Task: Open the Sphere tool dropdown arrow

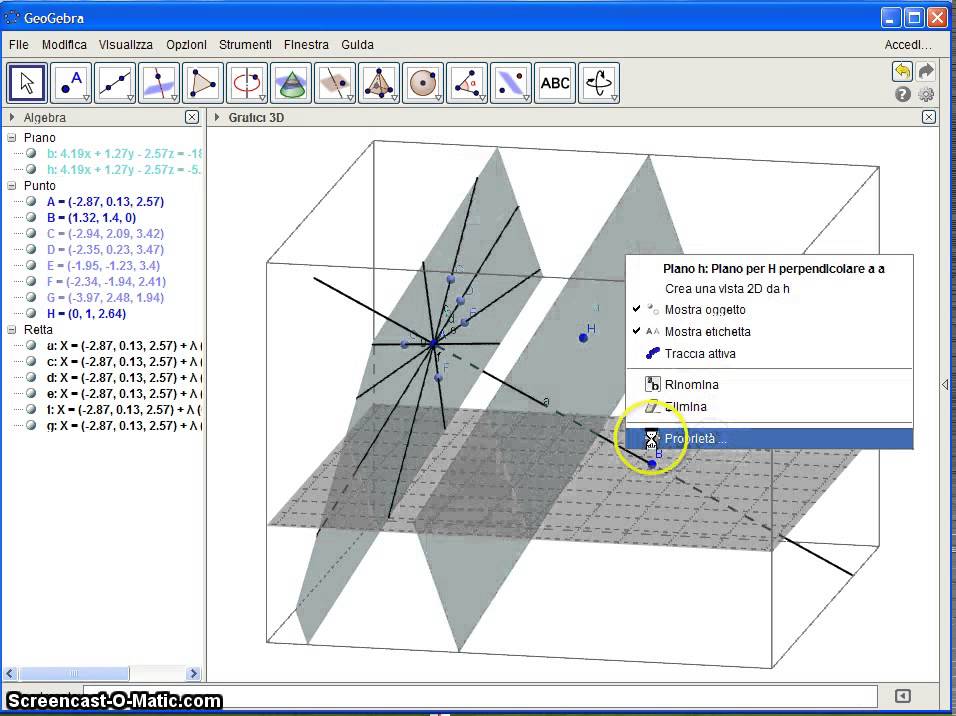Action: coord(438,98)
